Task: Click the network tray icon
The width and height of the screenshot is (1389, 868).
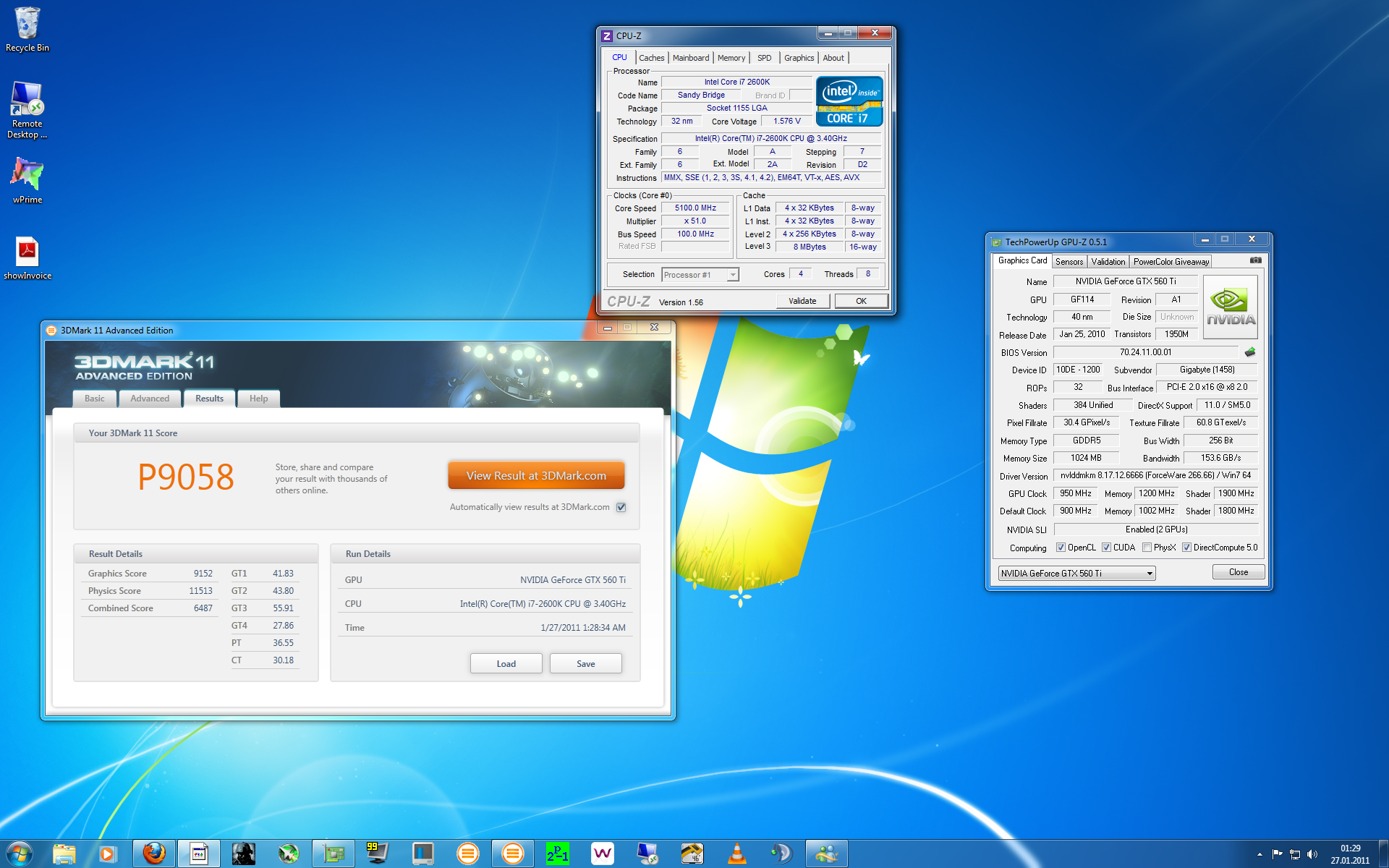Action: point(1295,854)
